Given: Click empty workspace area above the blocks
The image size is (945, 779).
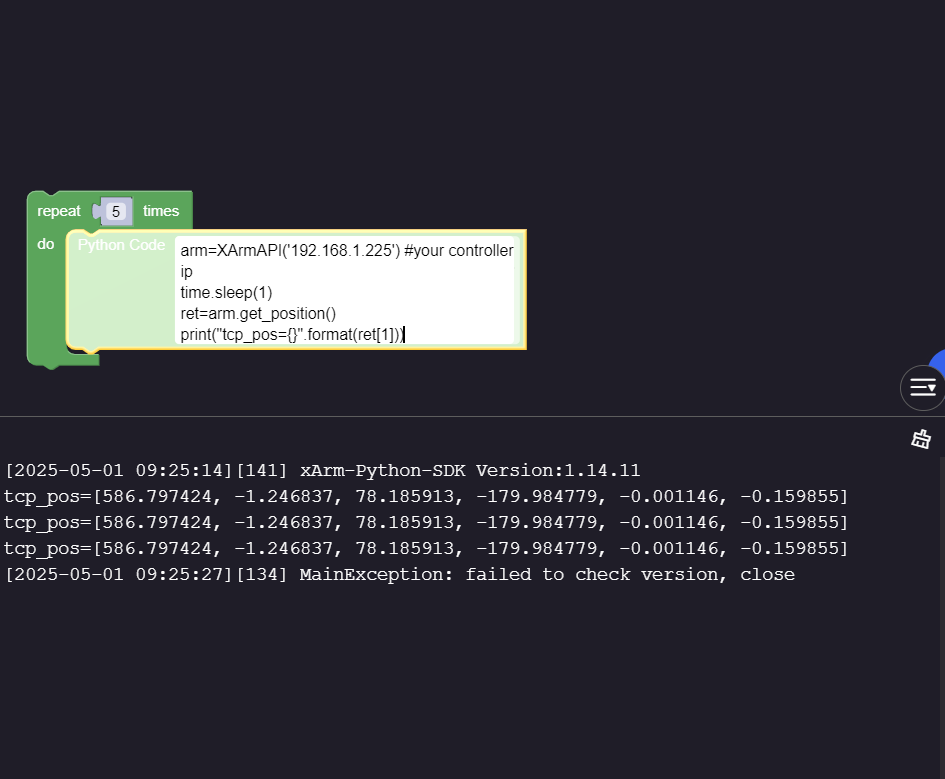Looking at the screenshot, I should click(x=422, y=90).
